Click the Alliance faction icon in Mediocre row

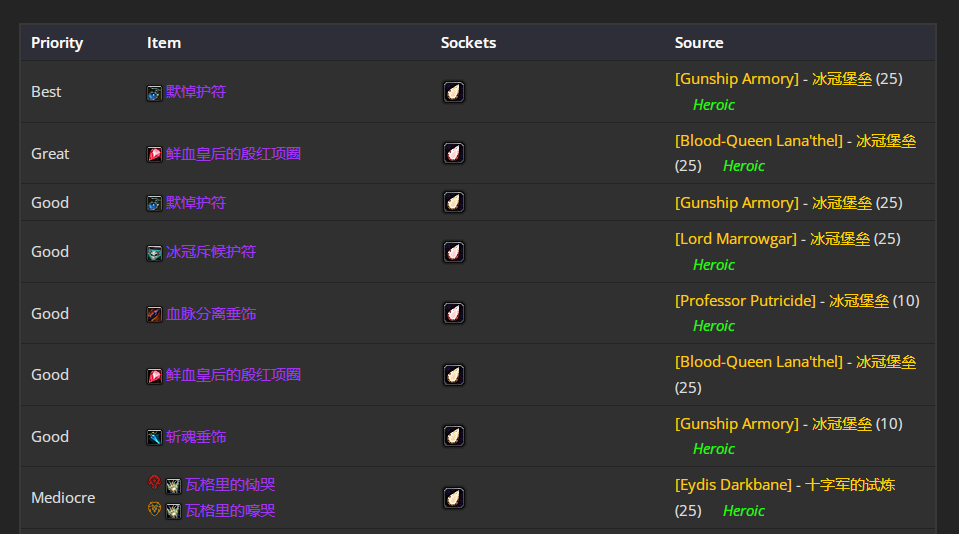pyautogui.click(x=154, y=510)
